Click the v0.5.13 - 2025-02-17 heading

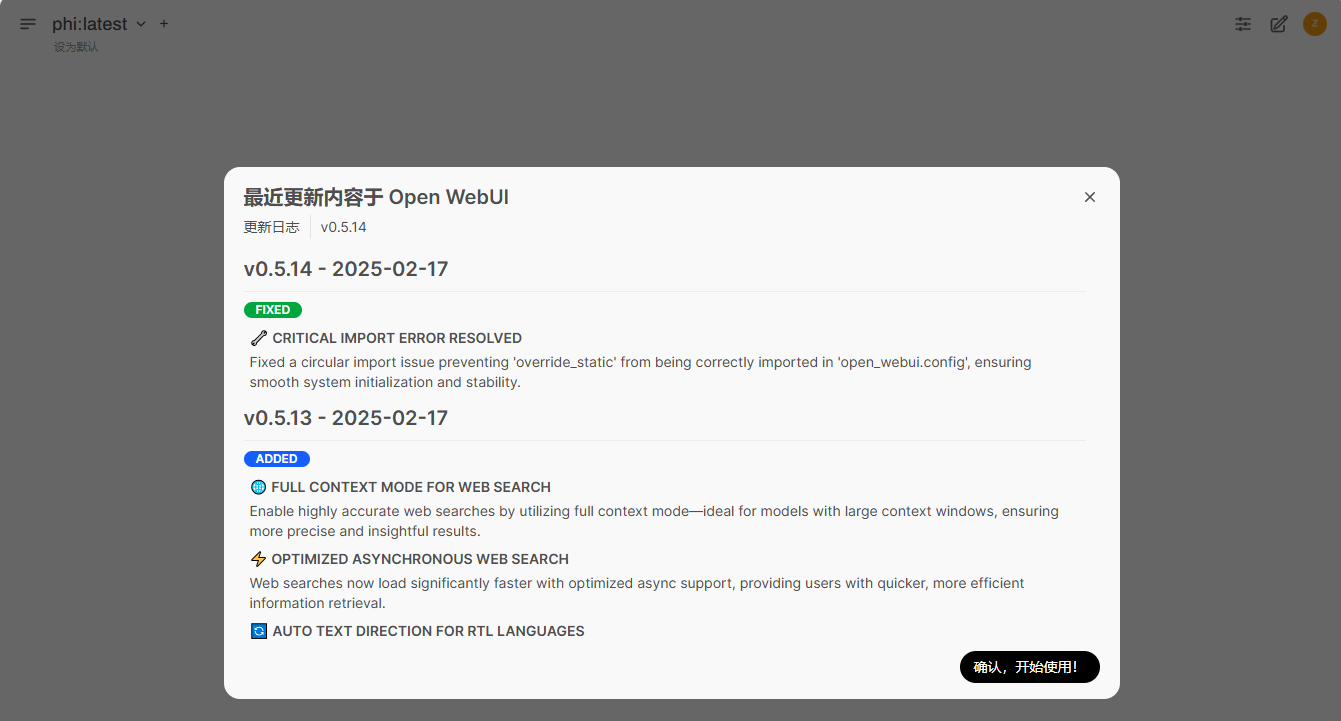(x=346, y=418)
